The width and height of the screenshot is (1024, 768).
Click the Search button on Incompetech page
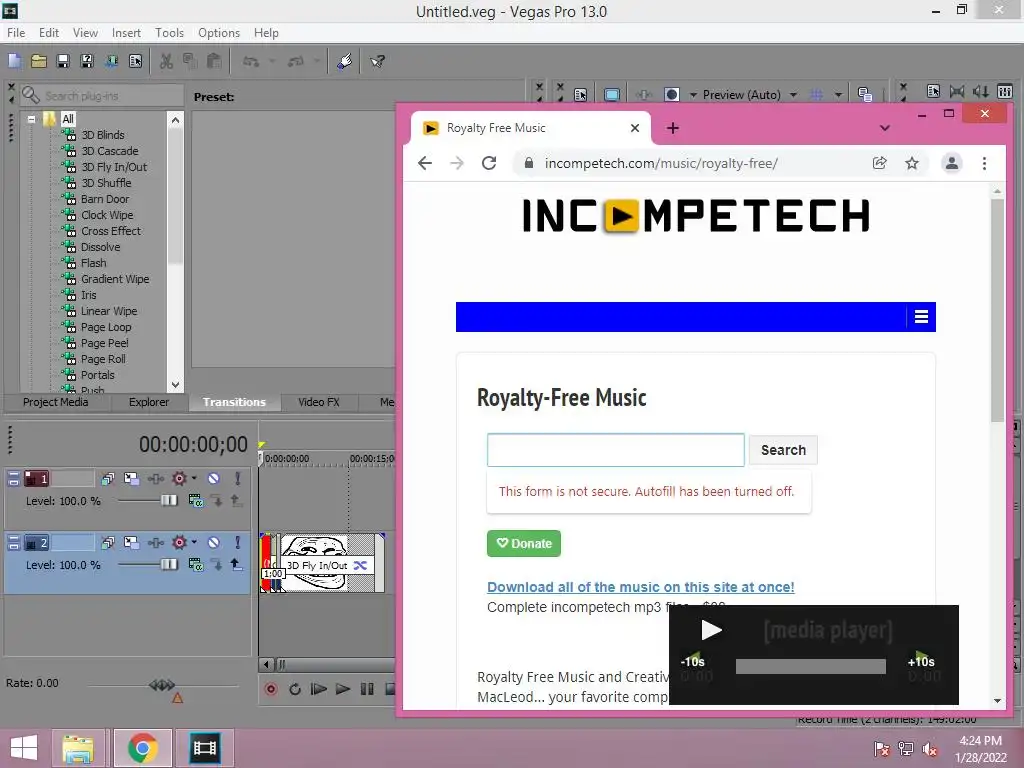click(783, 450)
